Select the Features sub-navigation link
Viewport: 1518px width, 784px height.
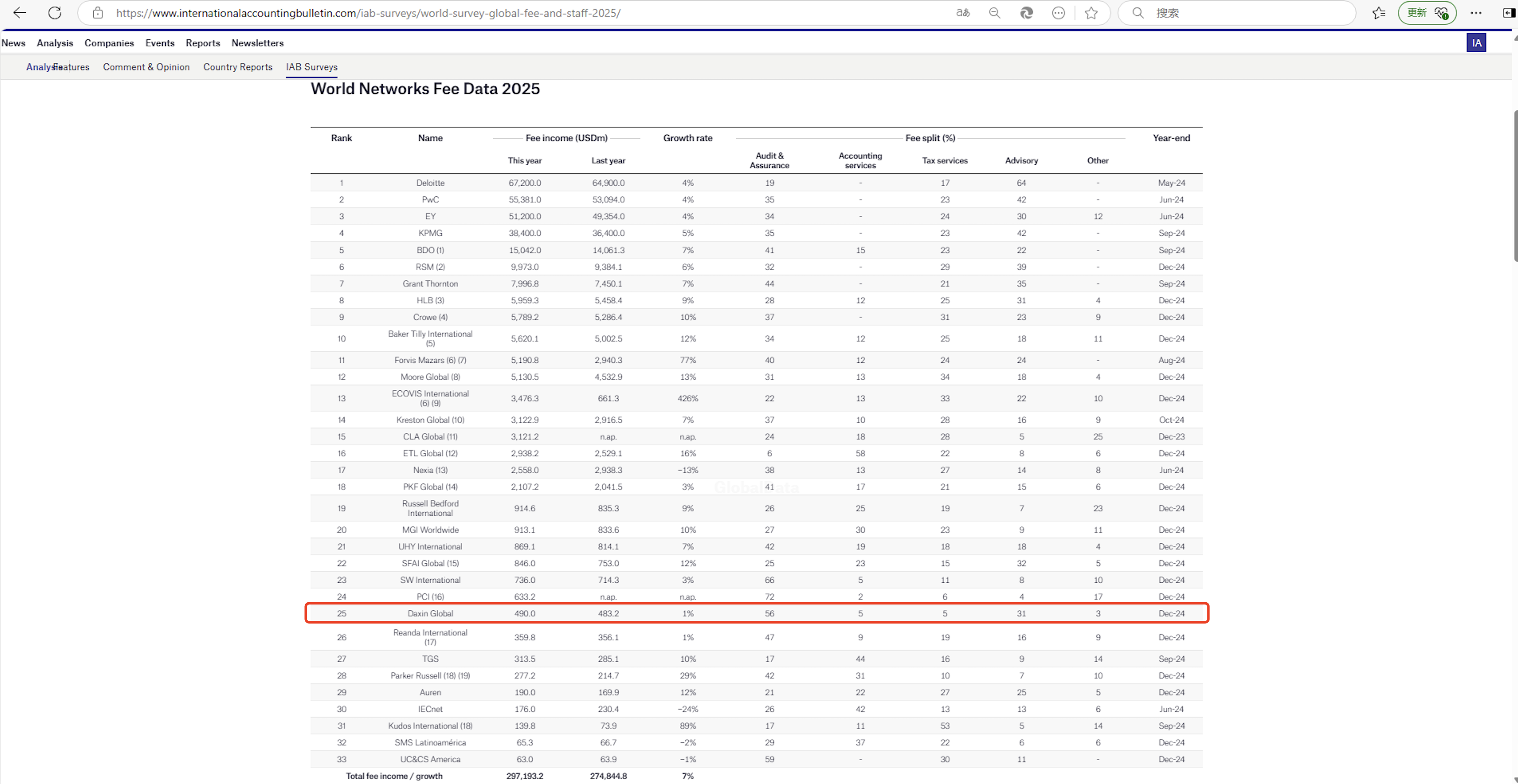[x=71, y=67]
